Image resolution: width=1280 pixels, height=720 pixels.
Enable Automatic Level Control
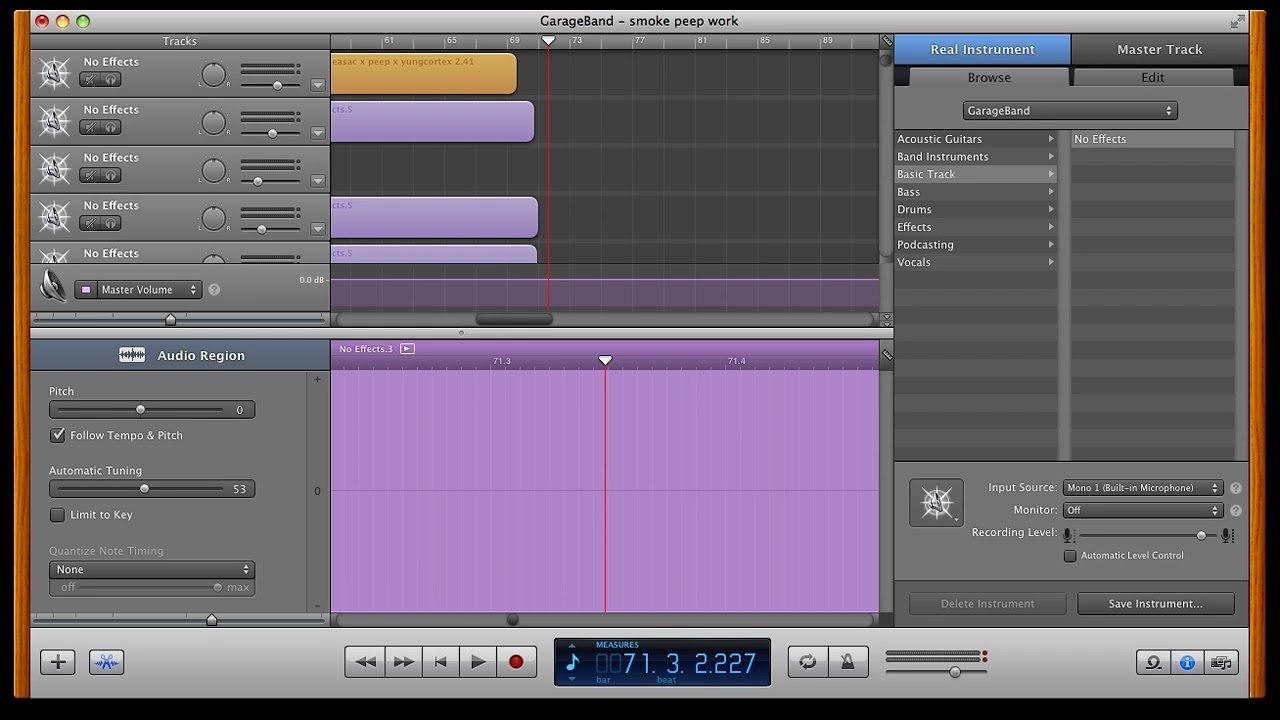pyautogui.click(x=1070, y=556)
